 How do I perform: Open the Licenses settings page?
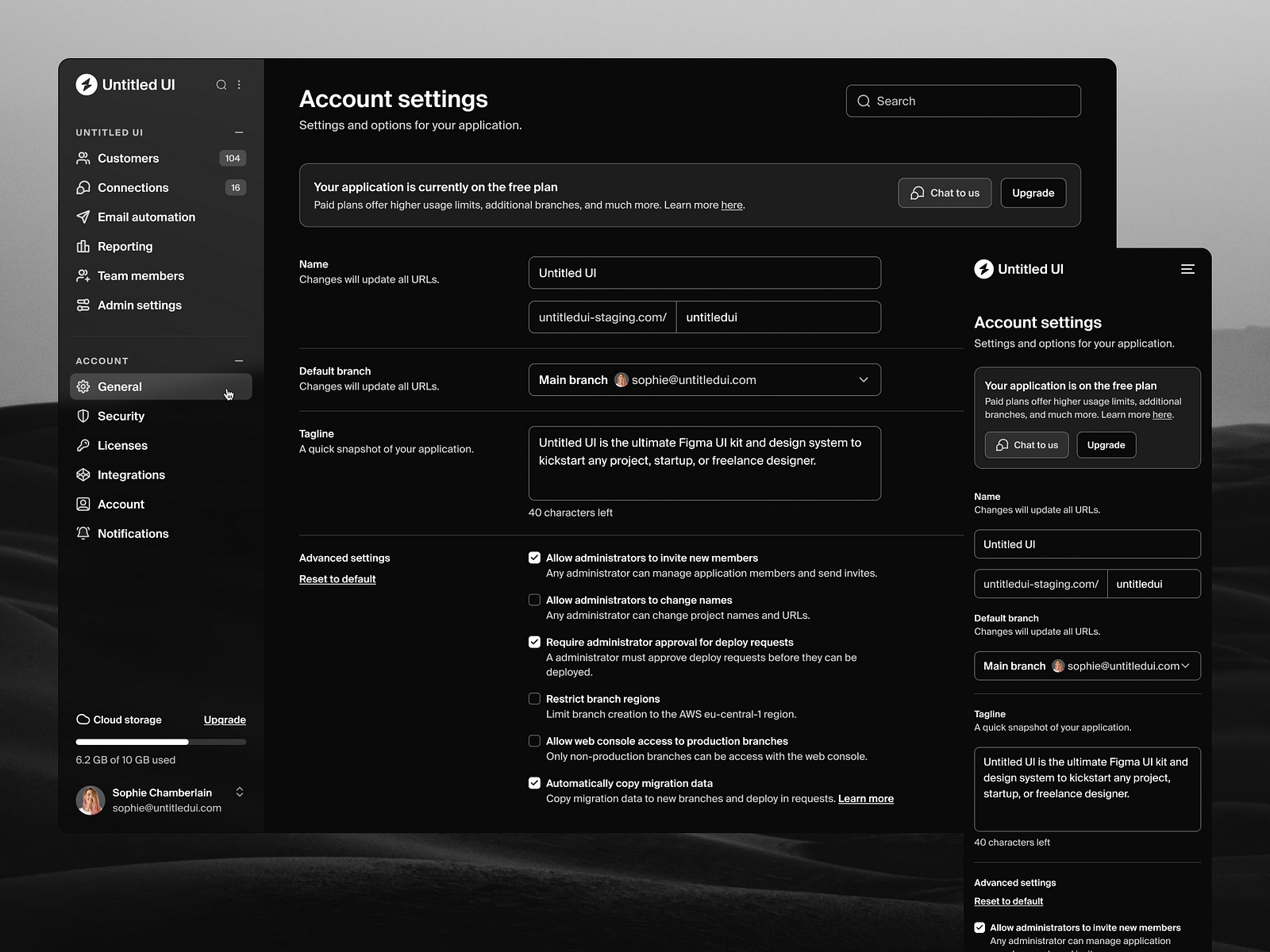coord(122,445)
